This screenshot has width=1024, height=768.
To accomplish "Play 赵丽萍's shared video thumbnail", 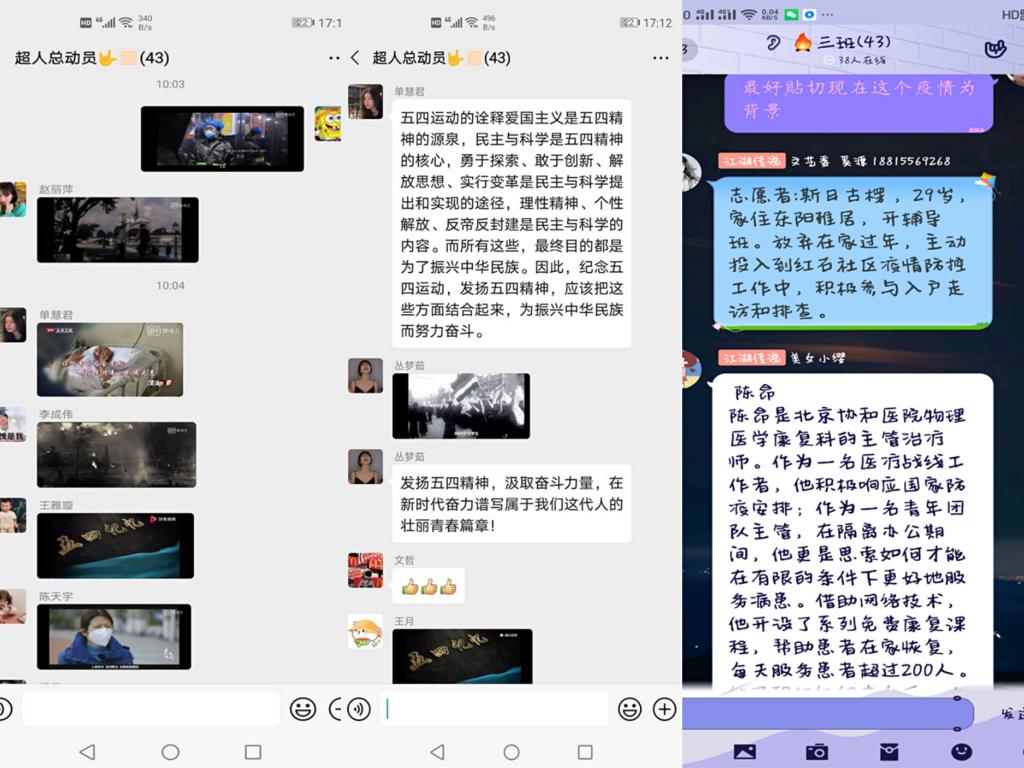I will 118,230.
